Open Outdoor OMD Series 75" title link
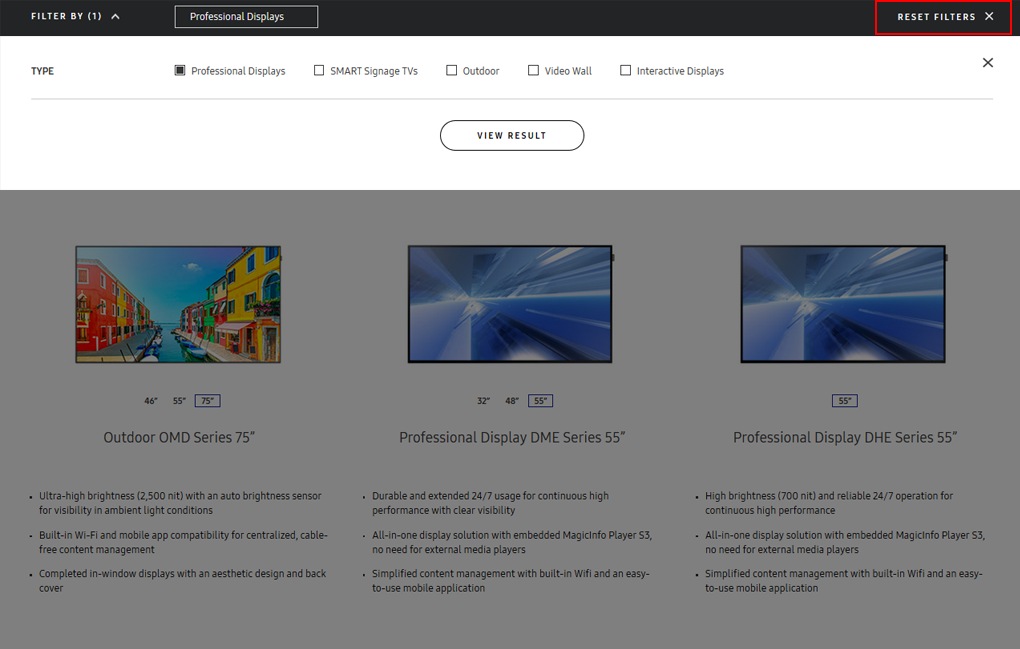 (179, 438)
